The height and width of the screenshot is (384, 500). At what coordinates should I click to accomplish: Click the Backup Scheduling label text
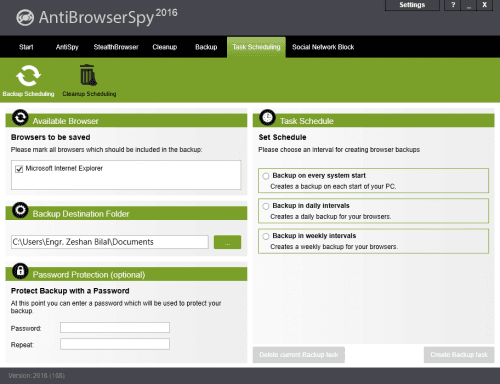coord(28,94)
